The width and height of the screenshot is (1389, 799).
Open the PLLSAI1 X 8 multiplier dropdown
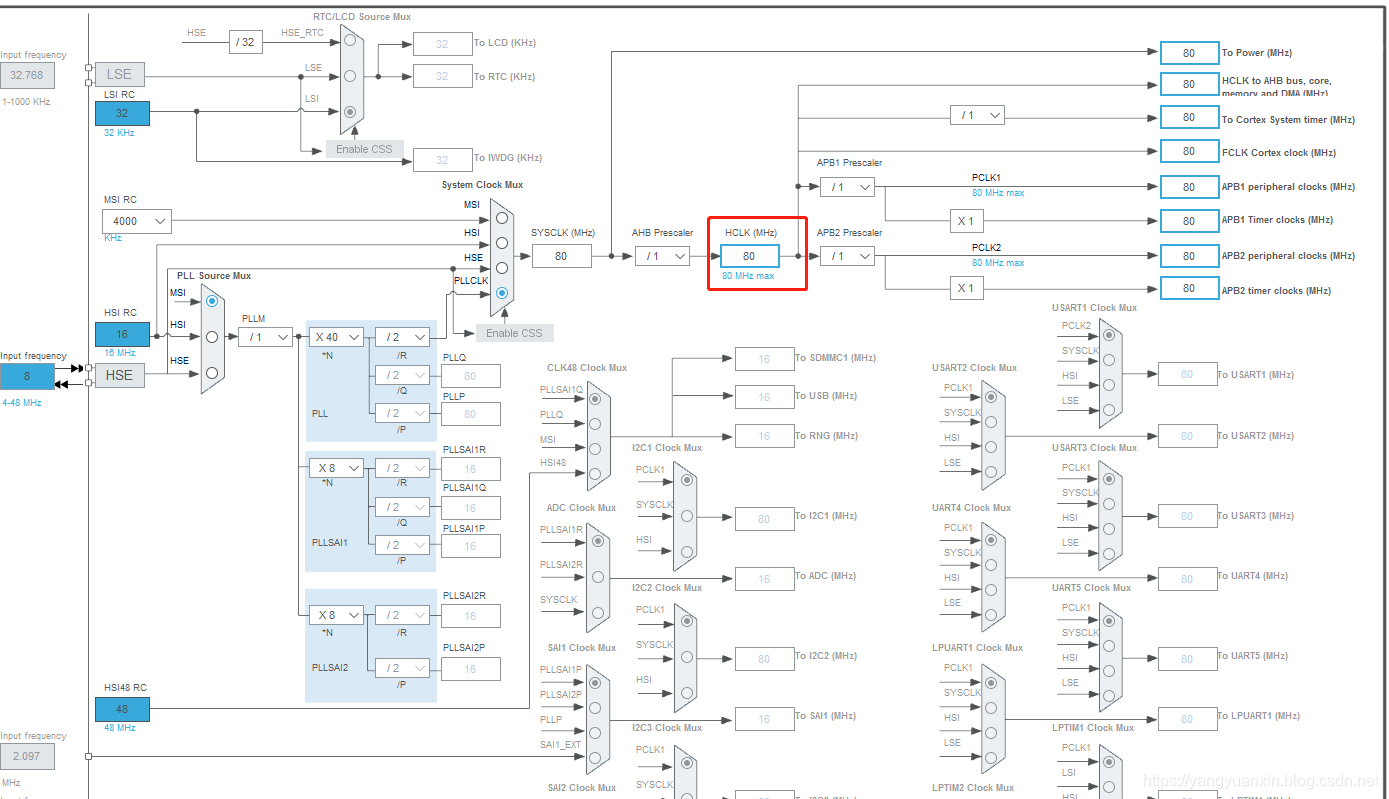click(x=336, y=468)
